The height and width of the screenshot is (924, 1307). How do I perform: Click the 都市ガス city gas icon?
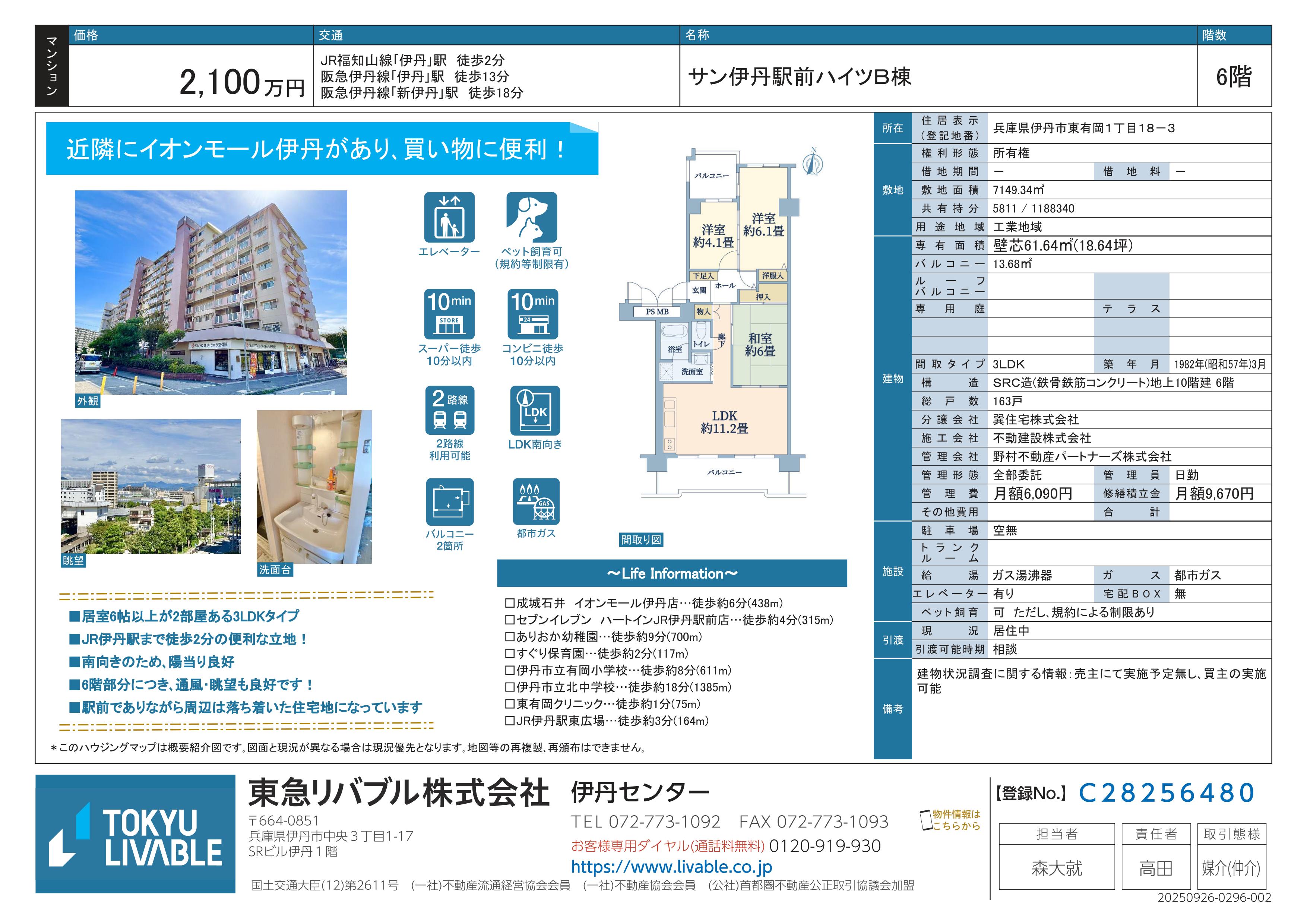(536, 501)
